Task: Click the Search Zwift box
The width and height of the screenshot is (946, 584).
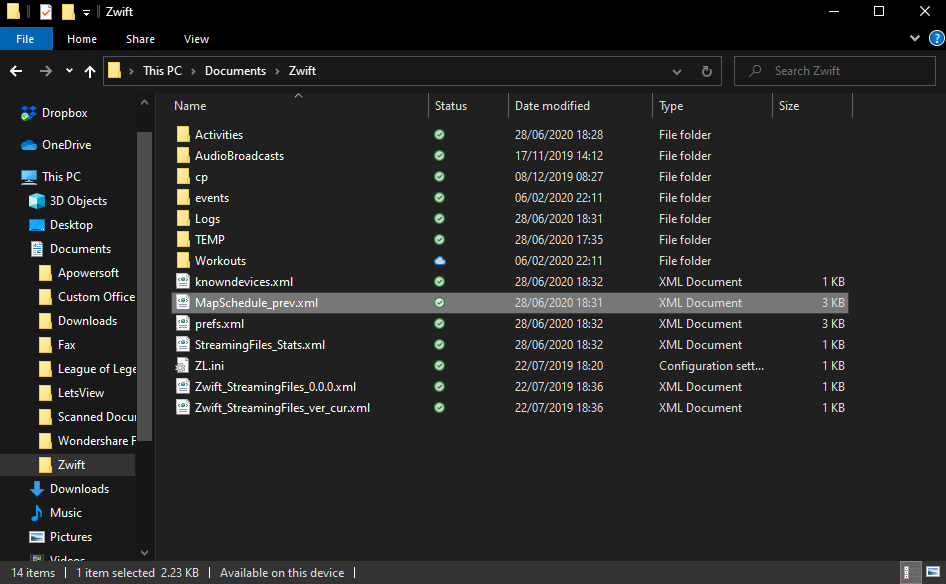Action: [x=834, y=71]
